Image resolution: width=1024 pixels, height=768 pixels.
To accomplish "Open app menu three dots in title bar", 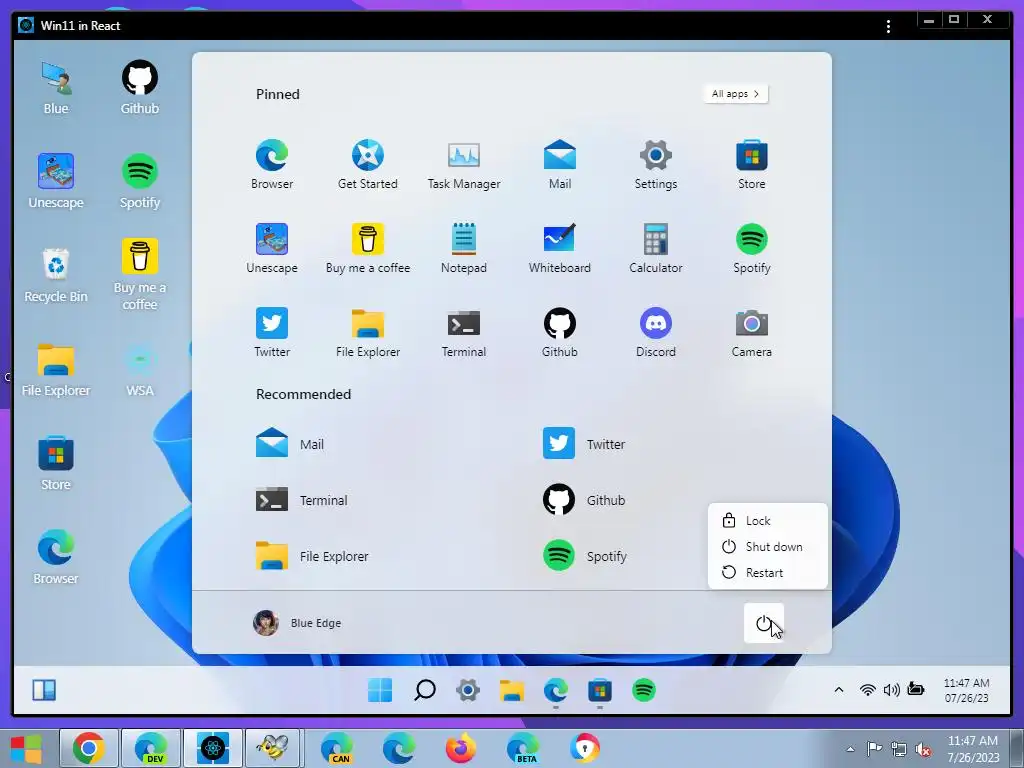I will coord(888,26).
